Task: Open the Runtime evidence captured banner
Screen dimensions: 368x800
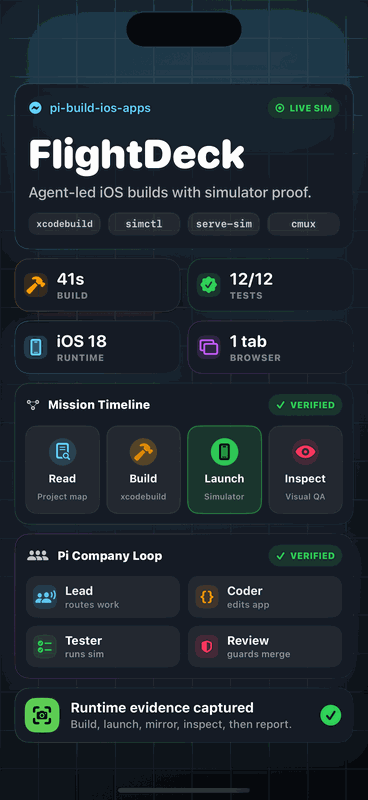Action: [x=184, y=715]
